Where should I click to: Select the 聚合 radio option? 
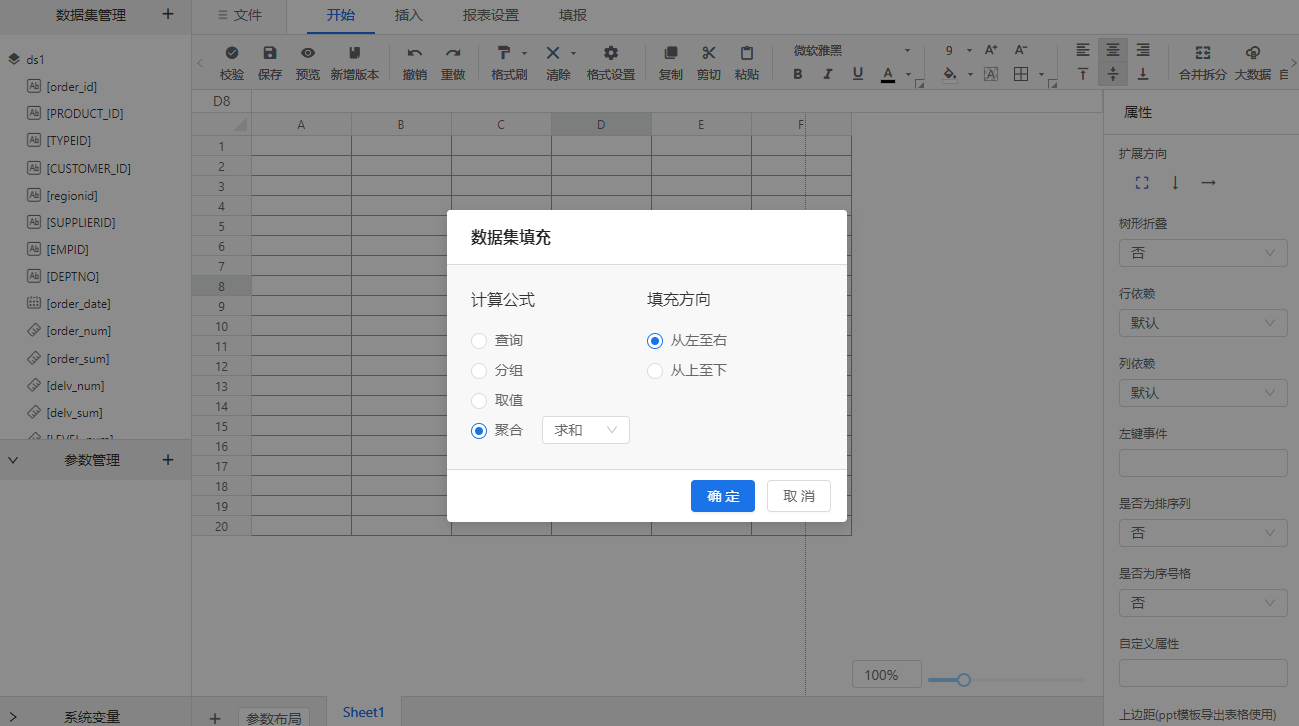click(x=479, y=431)
